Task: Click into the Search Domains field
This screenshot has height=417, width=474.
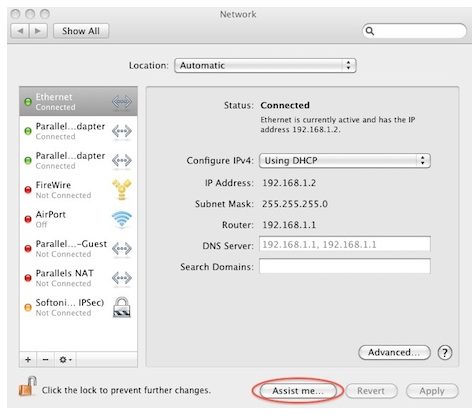Action: 345,266
